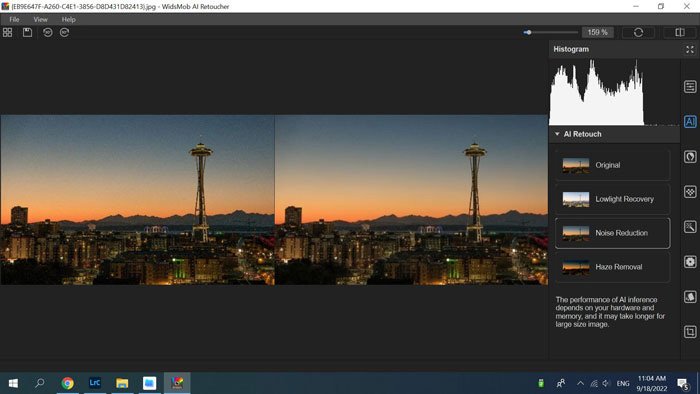700x394 pixels.
Task: Open Windows taskbar search
Action: coord(40,383)
